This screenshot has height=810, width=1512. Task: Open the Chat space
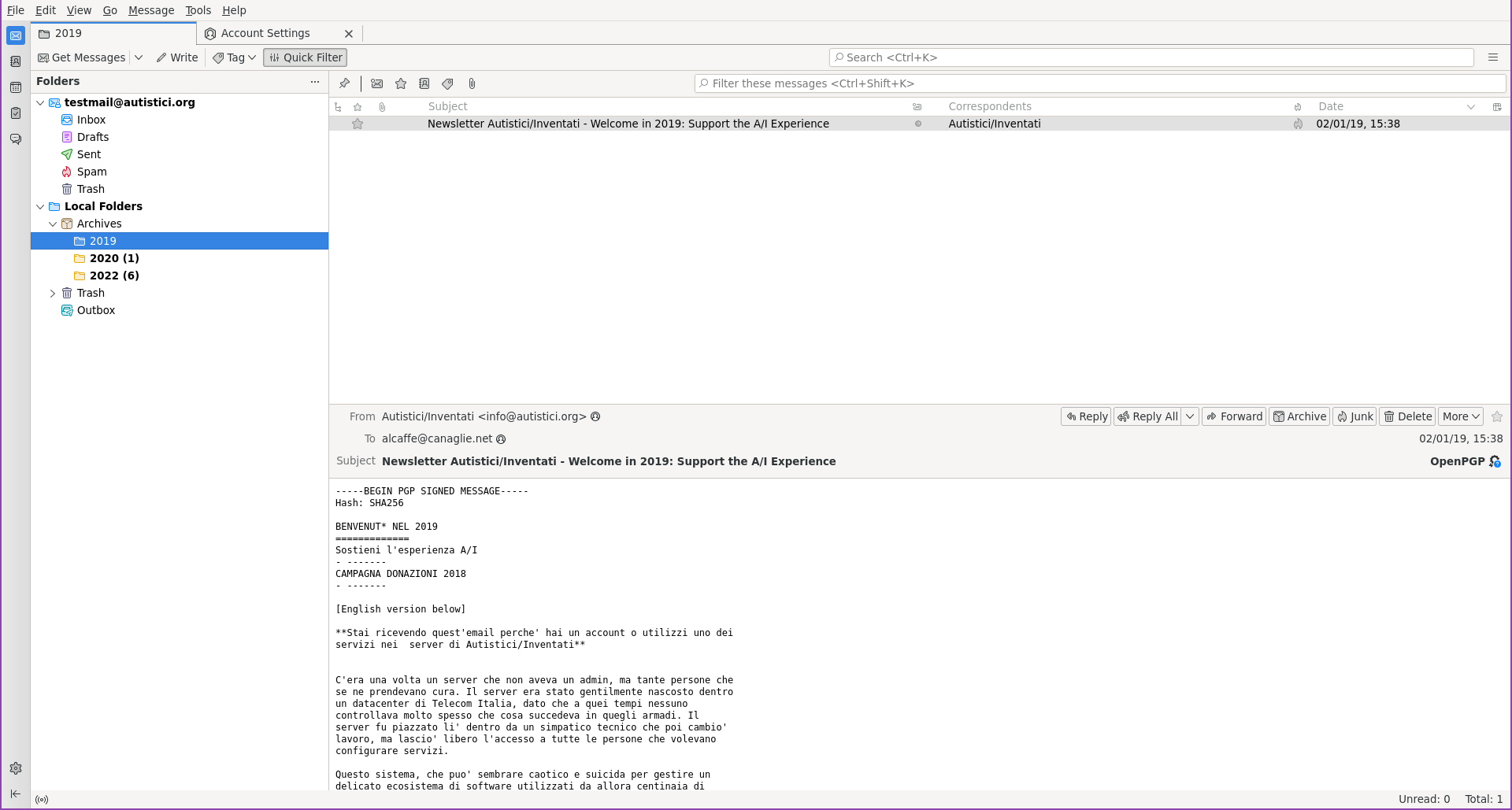coord(16,139)
